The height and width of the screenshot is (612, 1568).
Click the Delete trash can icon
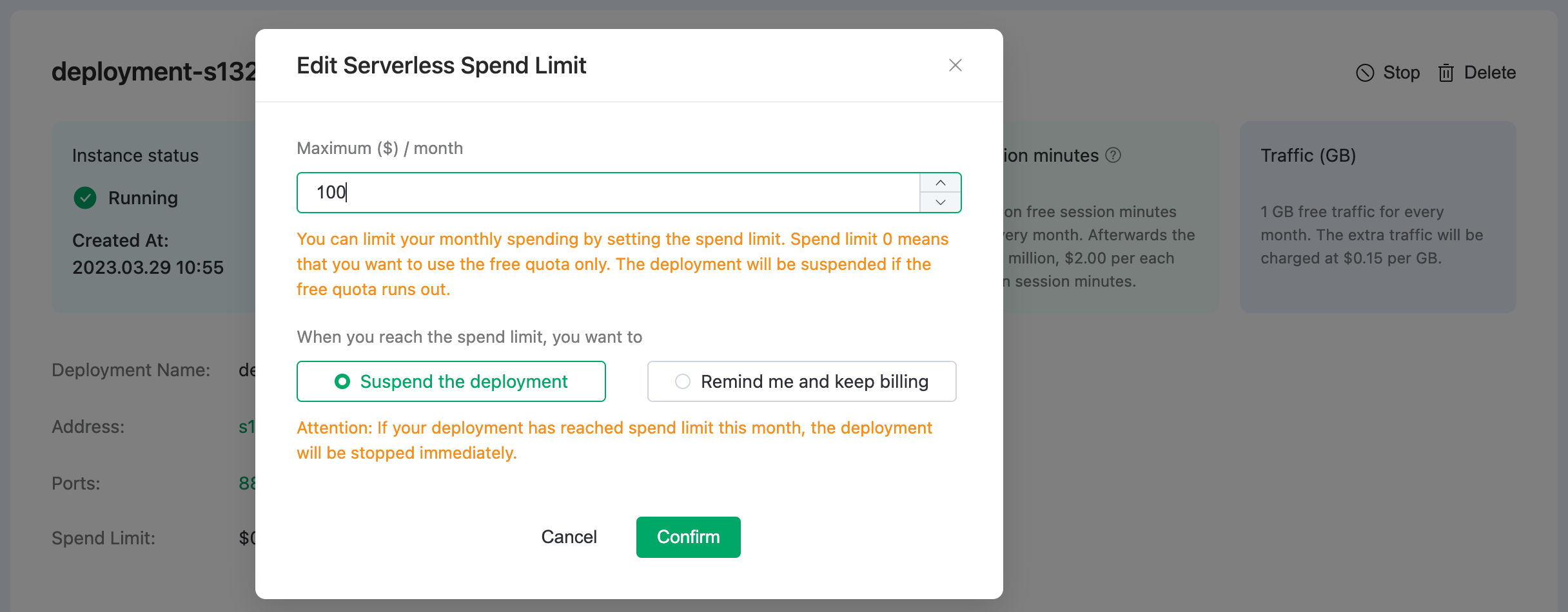click(1445, 73)
